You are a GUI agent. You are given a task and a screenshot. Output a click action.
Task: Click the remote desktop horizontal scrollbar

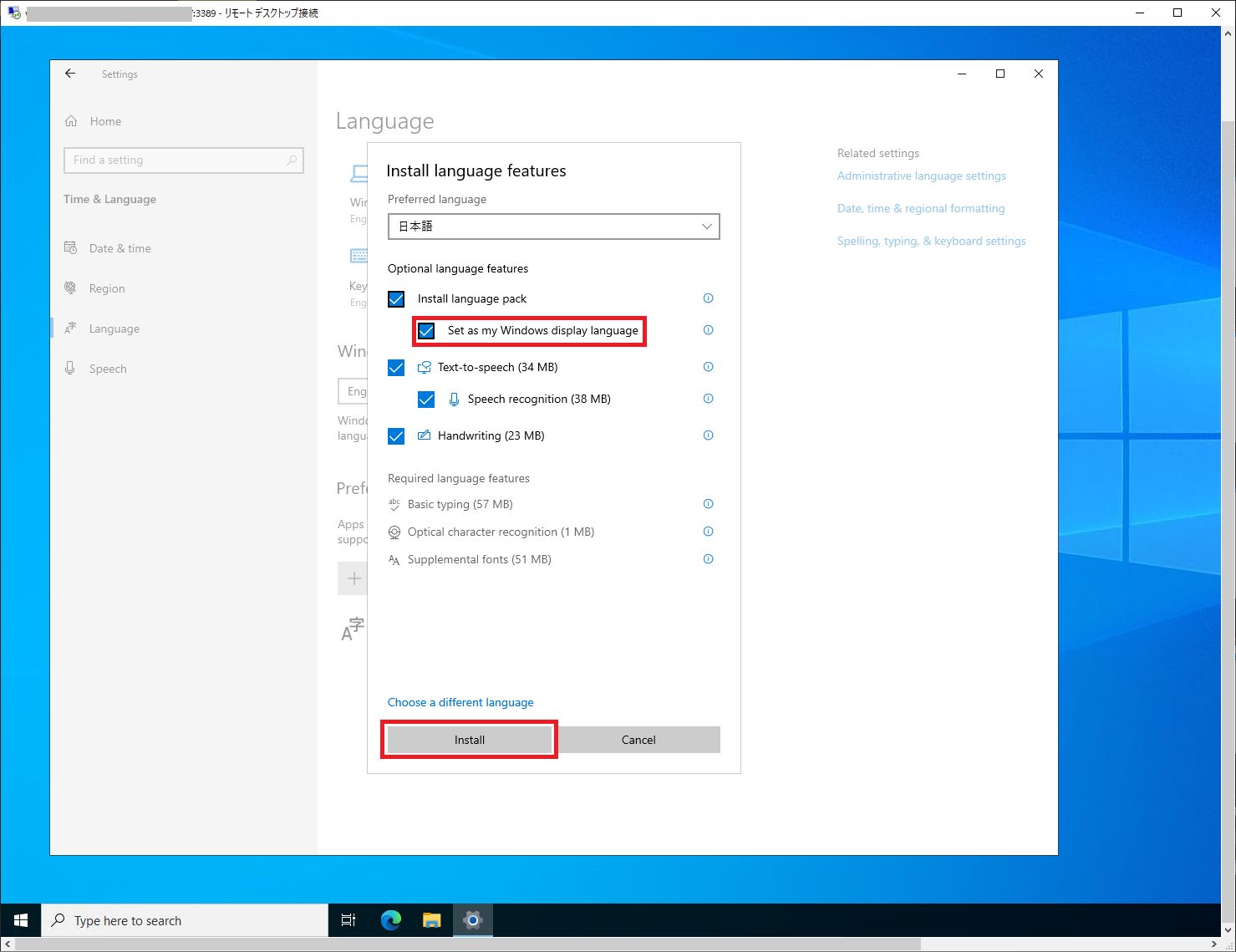point(468,944)
